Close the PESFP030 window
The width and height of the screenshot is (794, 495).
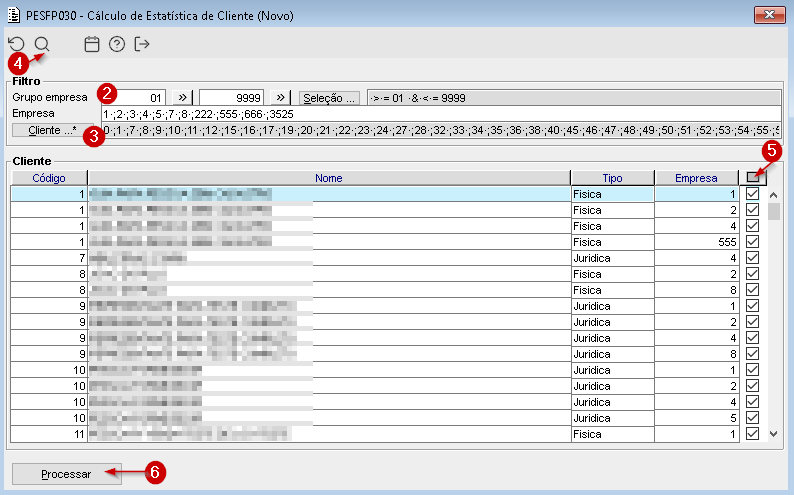coord(769,15)
